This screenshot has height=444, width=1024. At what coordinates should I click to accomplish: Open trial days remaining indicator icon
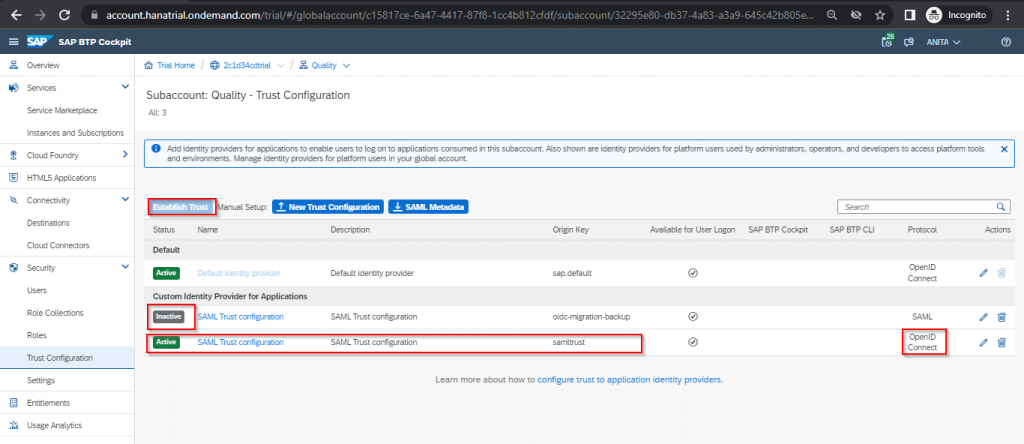887,42
